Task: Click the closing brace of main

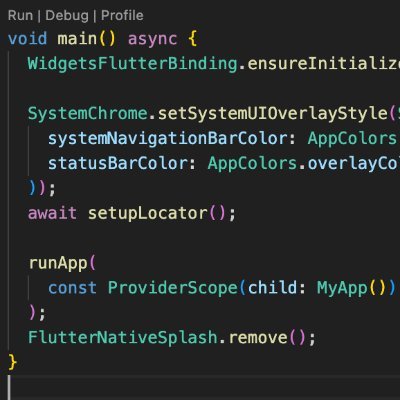Action: click(x=12, y=363)
